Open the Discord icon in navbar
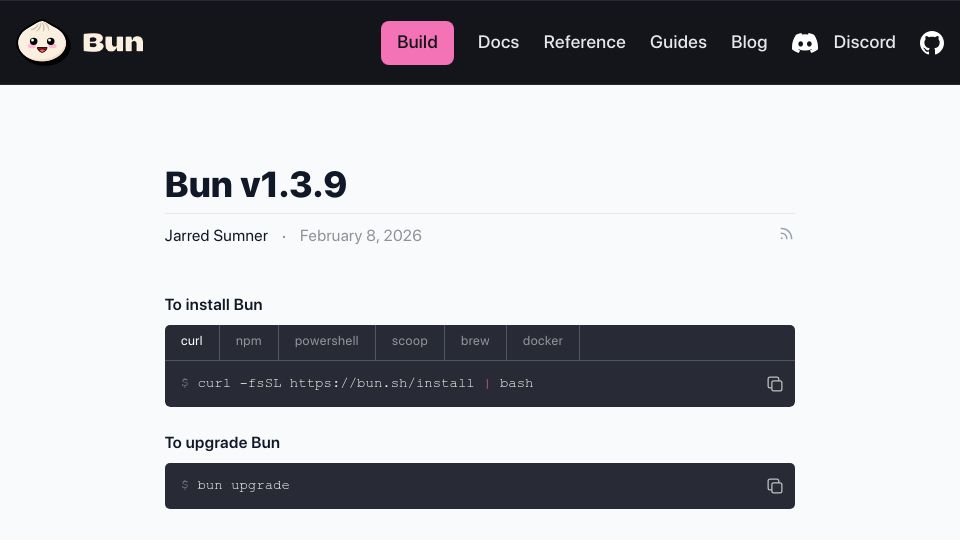960x540 pixels. pos(804,43)
